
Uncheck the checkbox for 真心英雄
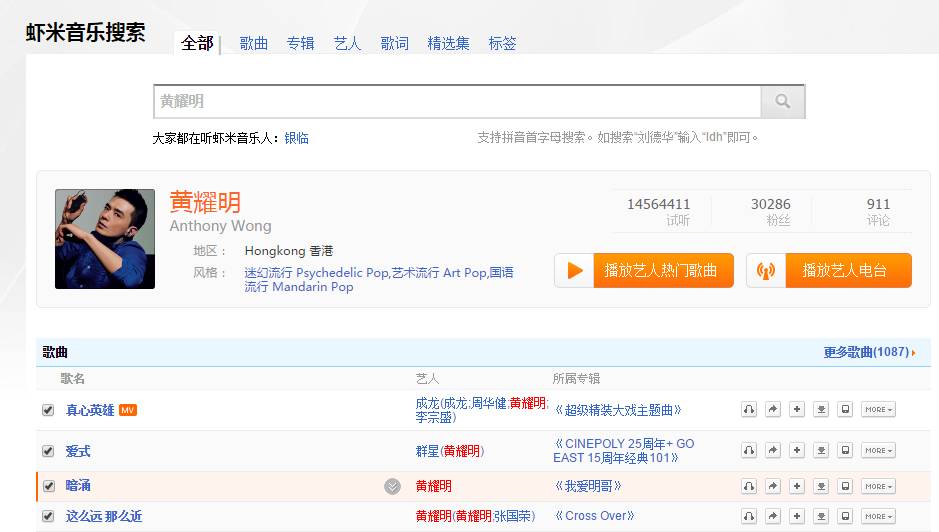coord(48,410)
